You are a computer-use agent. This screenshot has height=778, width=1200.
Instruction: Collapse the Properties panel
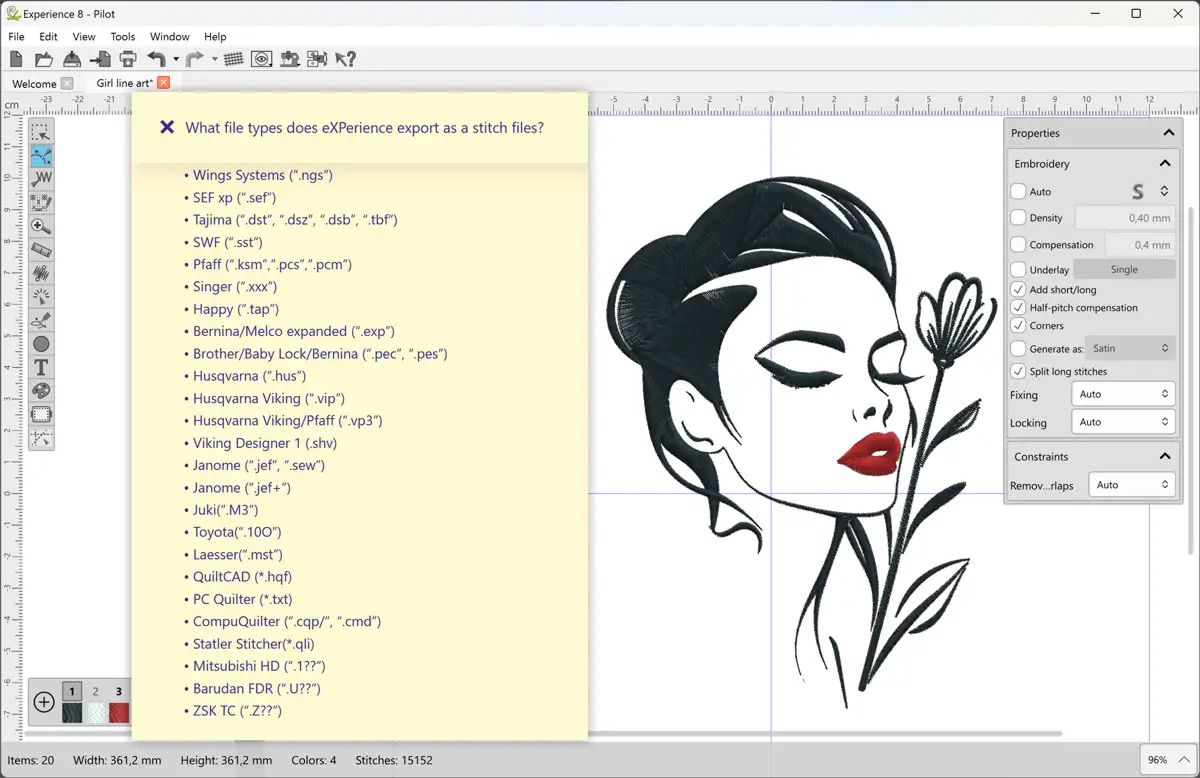[1167, 133]
